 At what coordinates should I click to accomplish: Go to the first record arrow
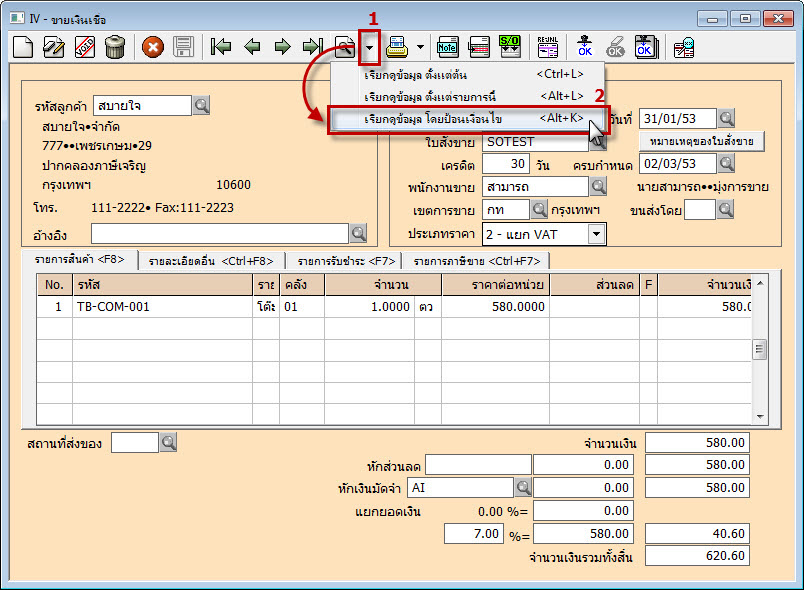(220, 46)
